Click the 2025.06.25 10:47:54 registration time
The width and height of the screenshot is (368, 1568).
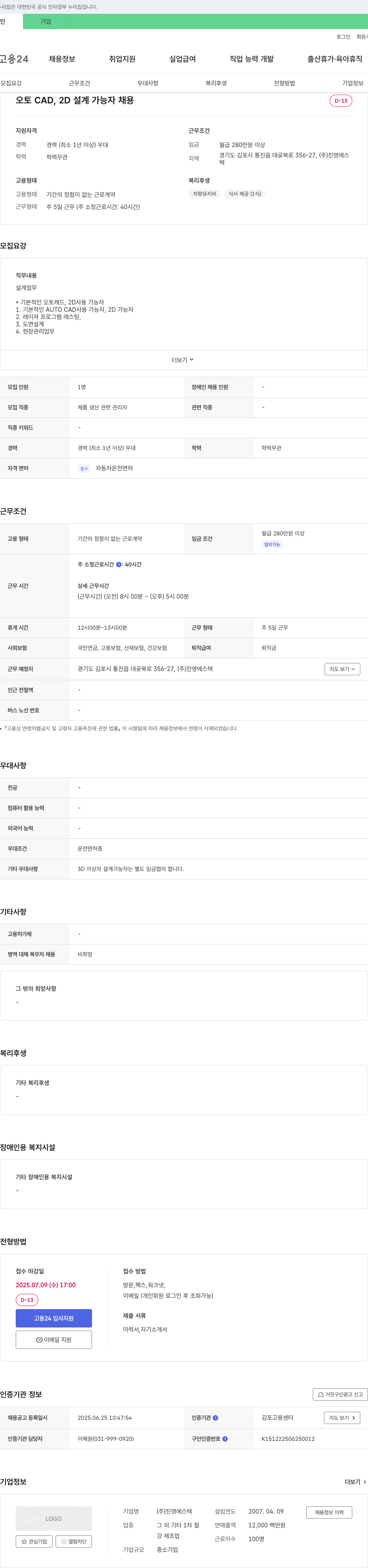105,1417
